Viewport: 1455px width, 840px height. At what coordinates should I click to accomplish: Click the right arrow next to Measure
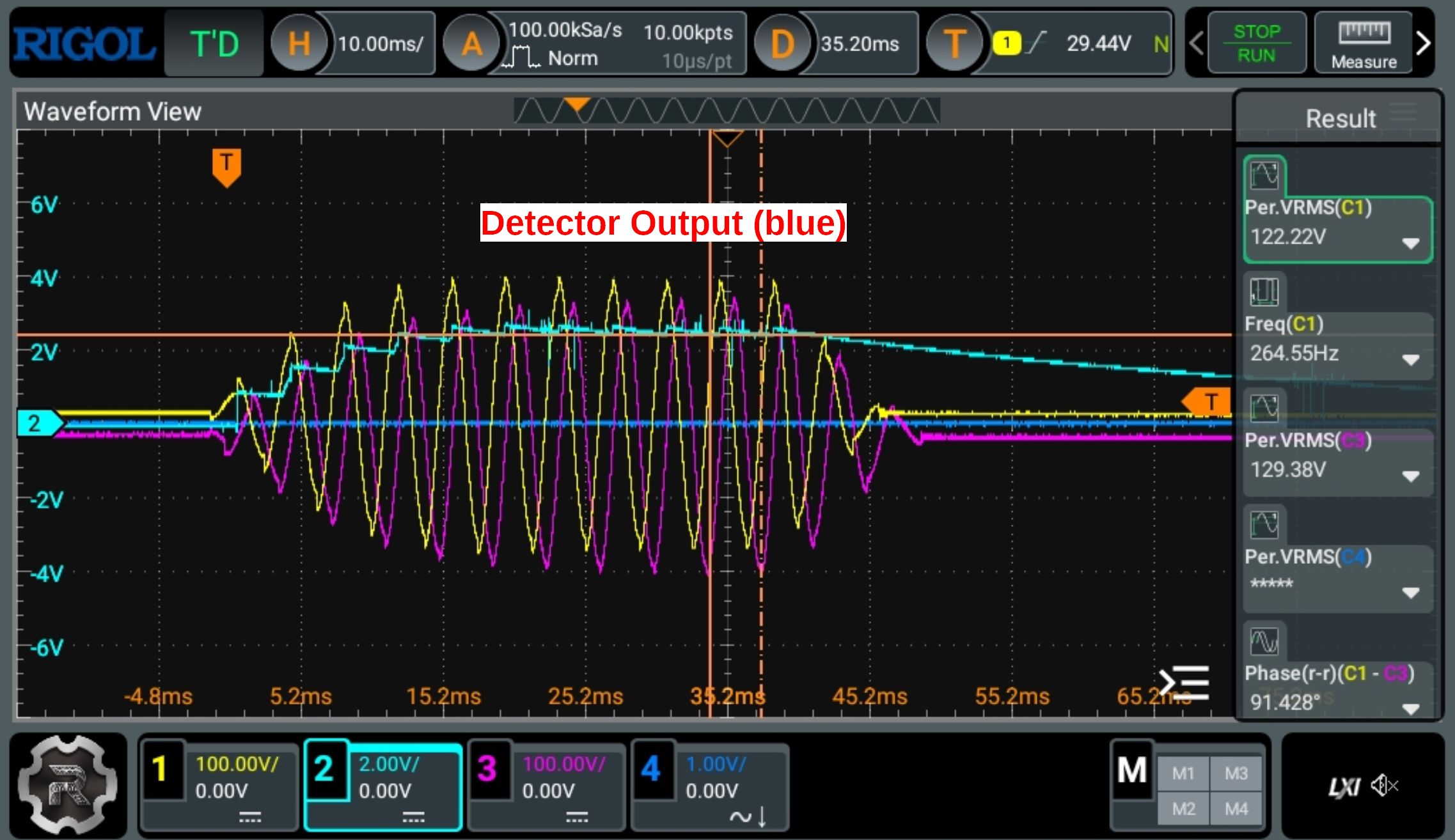[1423, 43]
